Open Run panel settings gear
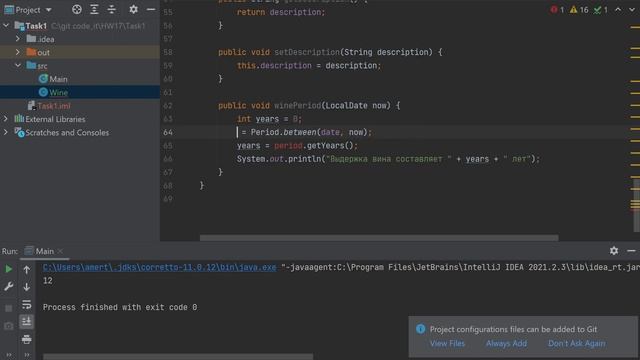 614,251
